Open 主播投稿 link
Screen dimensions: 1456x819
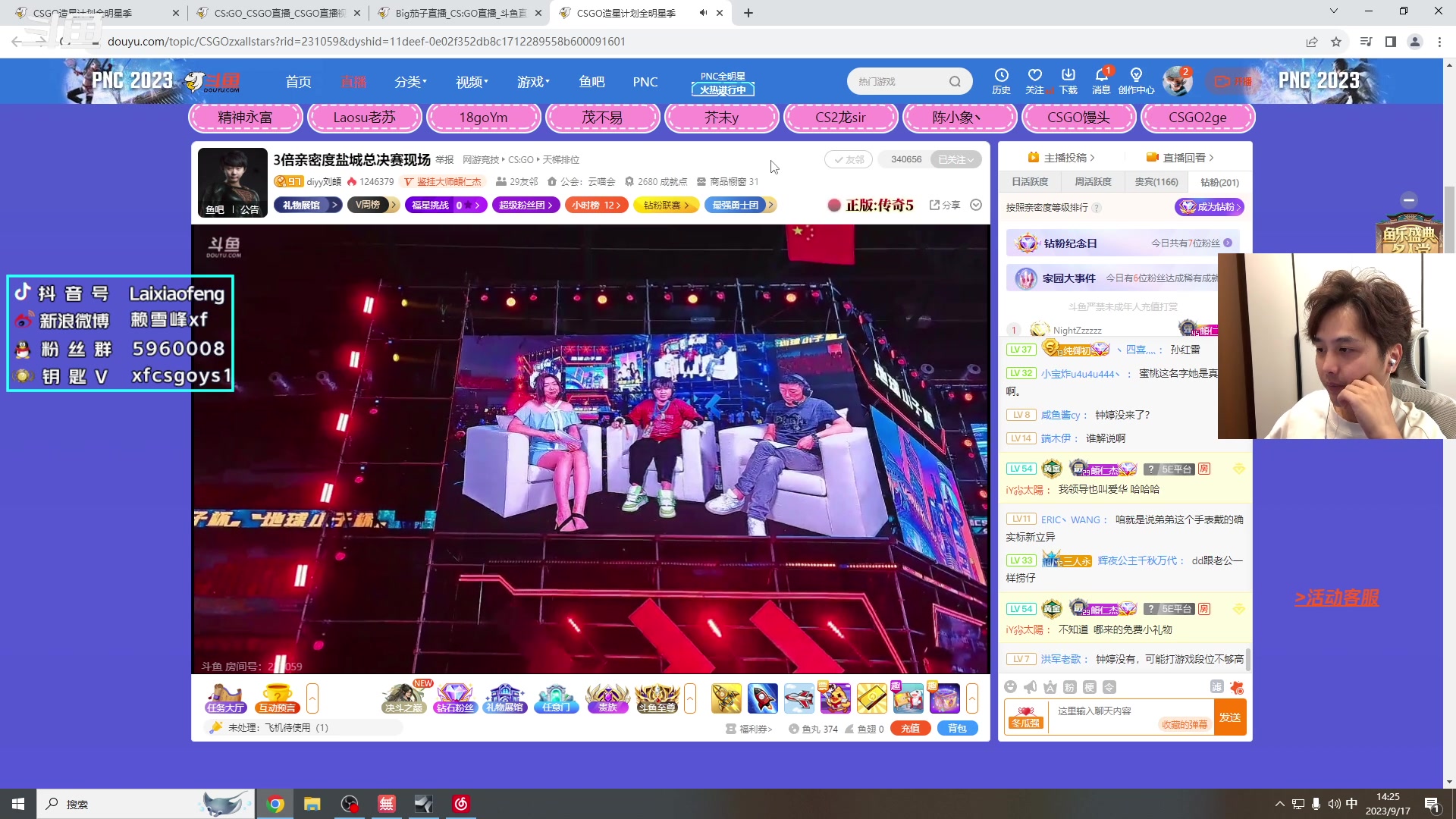1061,158
